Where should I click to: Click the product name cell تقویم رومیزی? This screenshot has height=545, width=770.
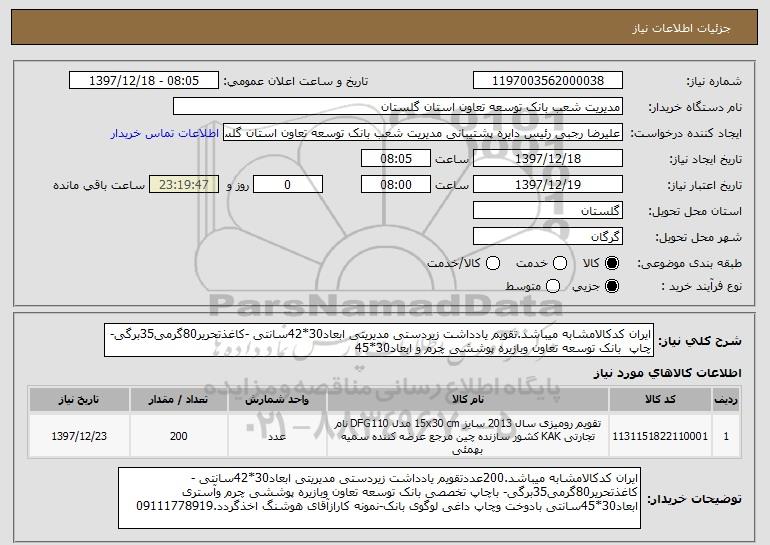pyautogui.click(x=468, y=436)
